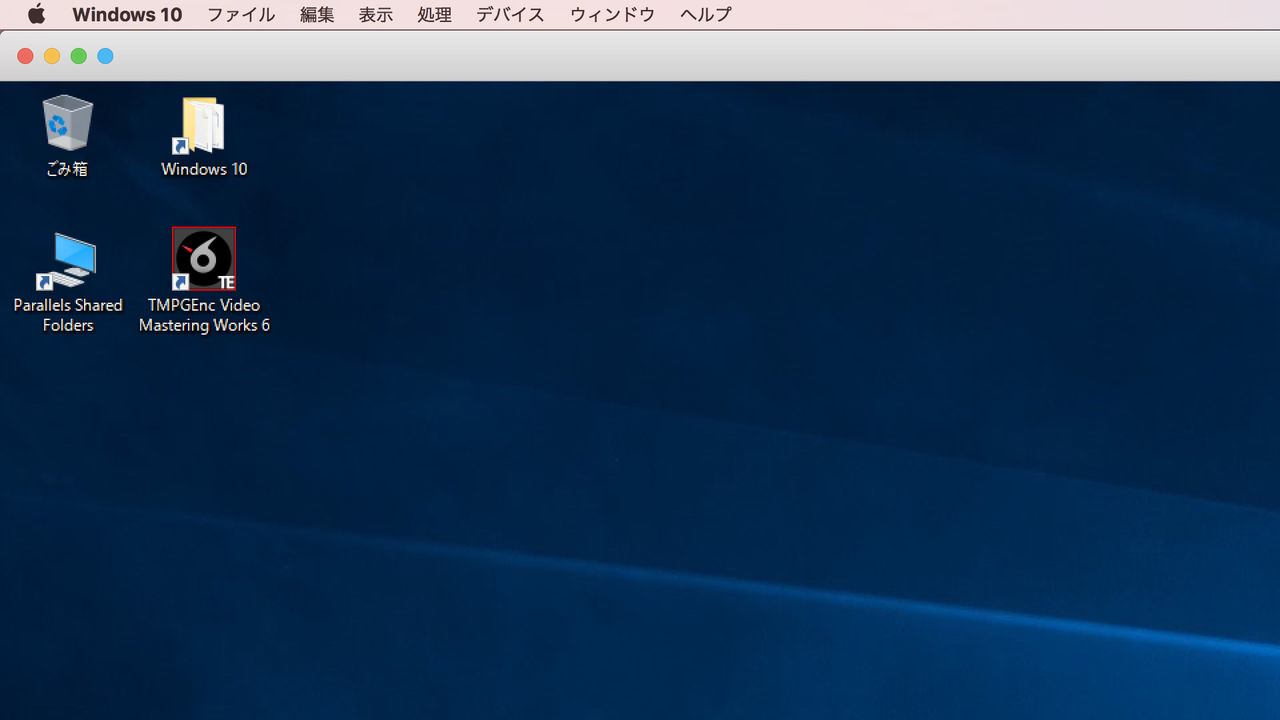Click the green fullscreen window button
Image resolution: width=1280 pixels, height=720 pixels.
pyautogui.click(x=79, y=56)
